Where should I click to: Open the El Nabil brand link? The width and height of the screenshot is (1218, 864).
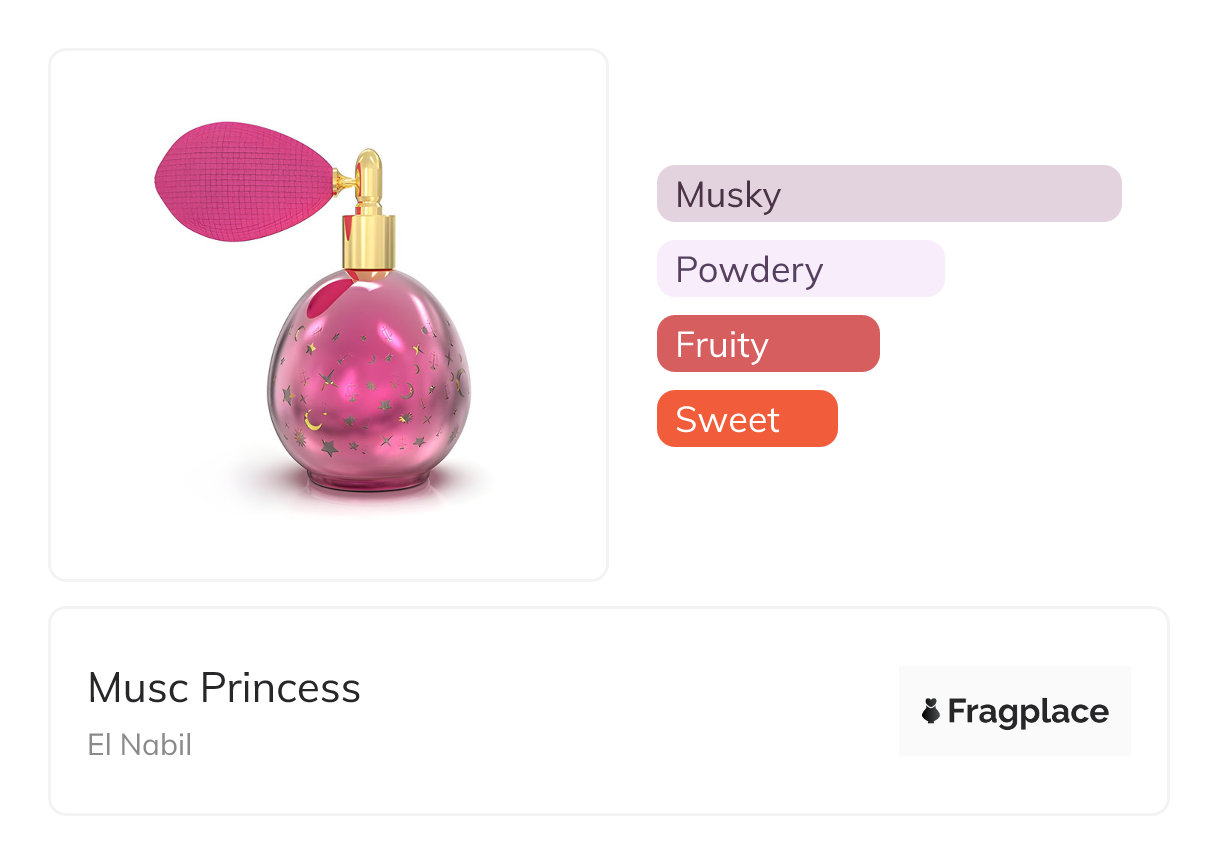(139, 745)
